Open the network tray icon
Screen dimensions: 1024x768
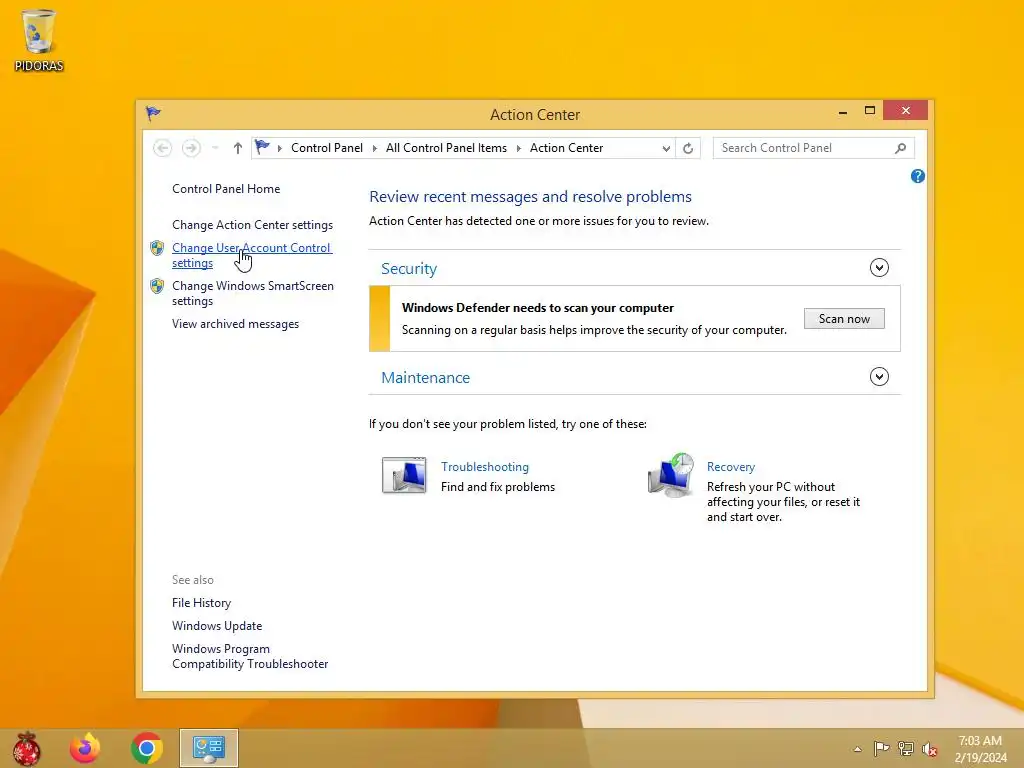pos(906,749)
